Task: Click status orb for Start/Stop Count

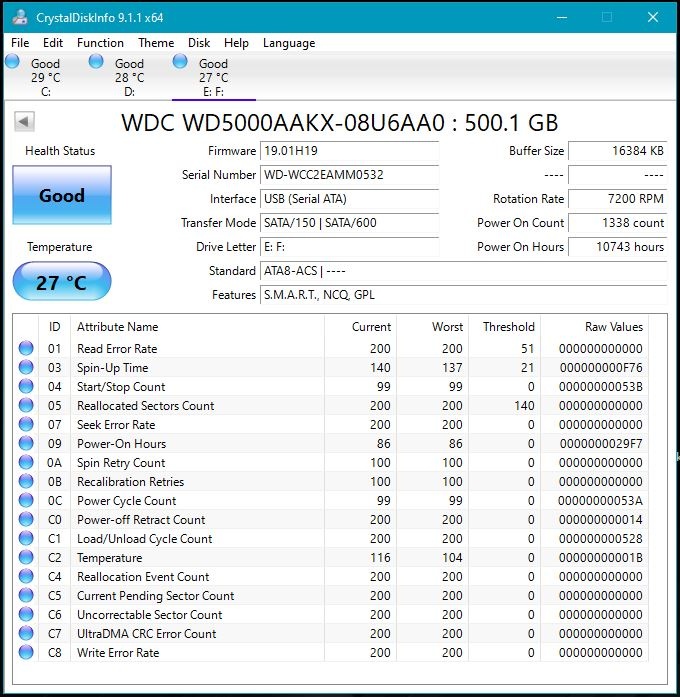Action: [x=26, y=386]
